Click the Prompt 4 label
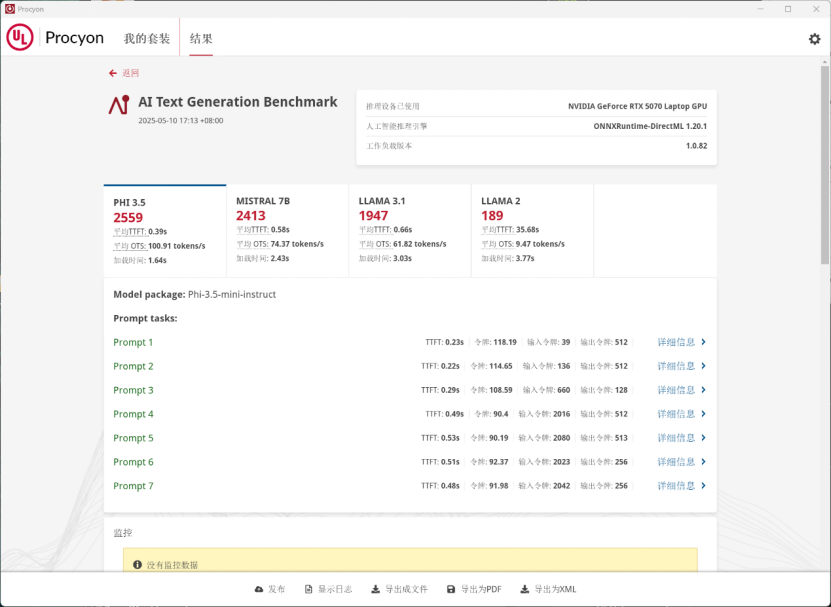Viewport: 831px width, 607px height. [134, 414]
